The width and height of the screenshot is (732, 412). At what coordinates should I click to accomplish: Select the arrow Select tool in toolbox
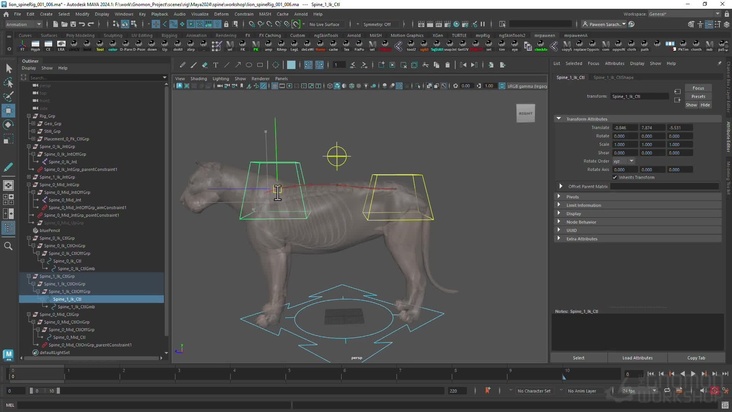[9, 68]
